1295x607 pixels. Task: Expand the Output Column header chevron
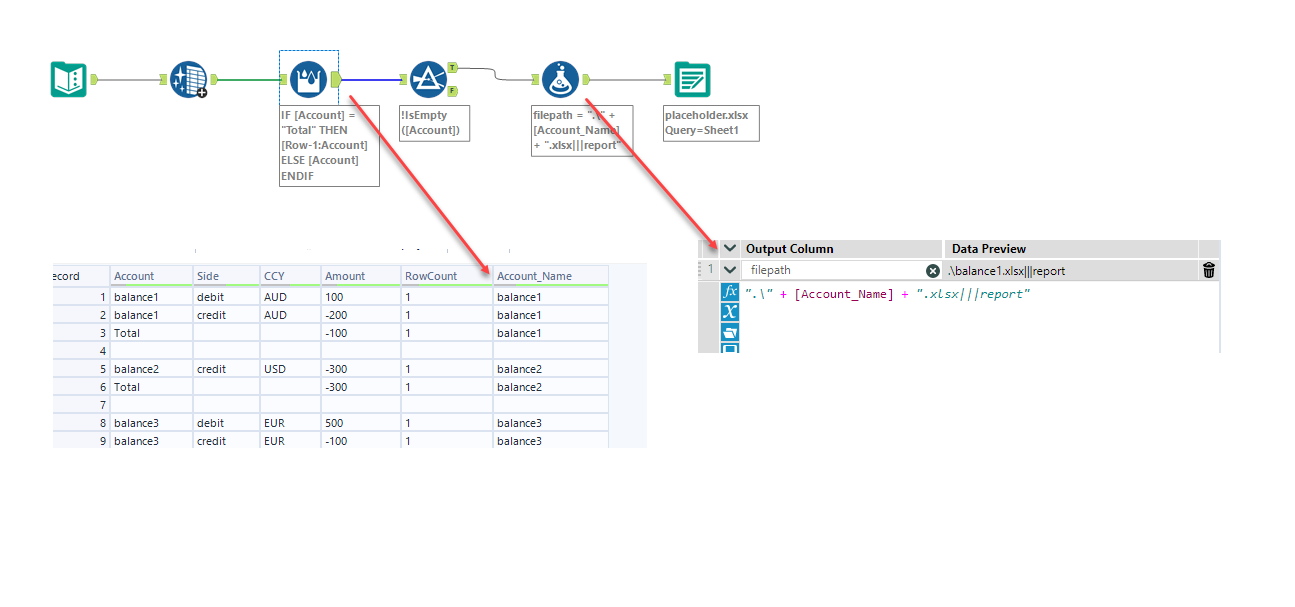[729, 247]
